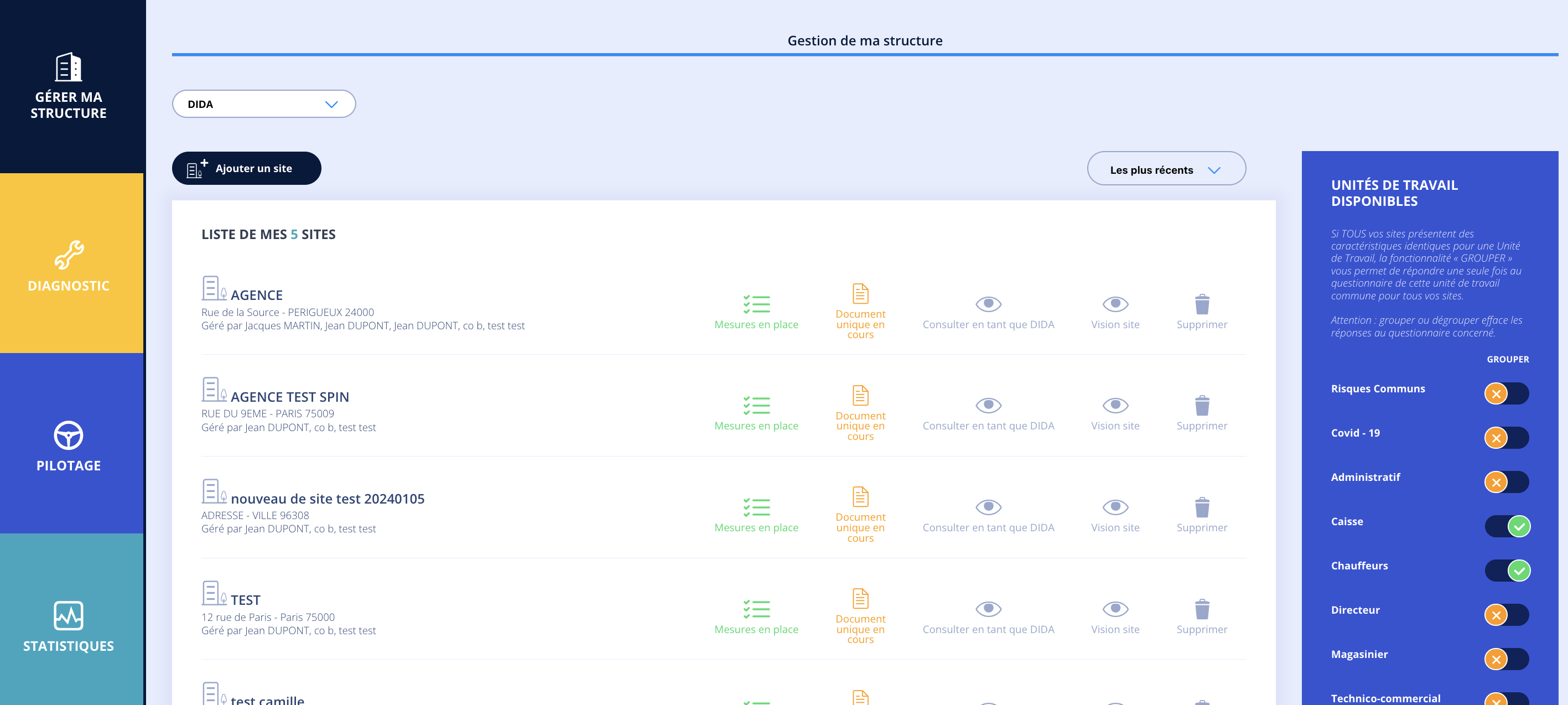
Task: Toggle grouping for Directeur
Action: 1507,615
